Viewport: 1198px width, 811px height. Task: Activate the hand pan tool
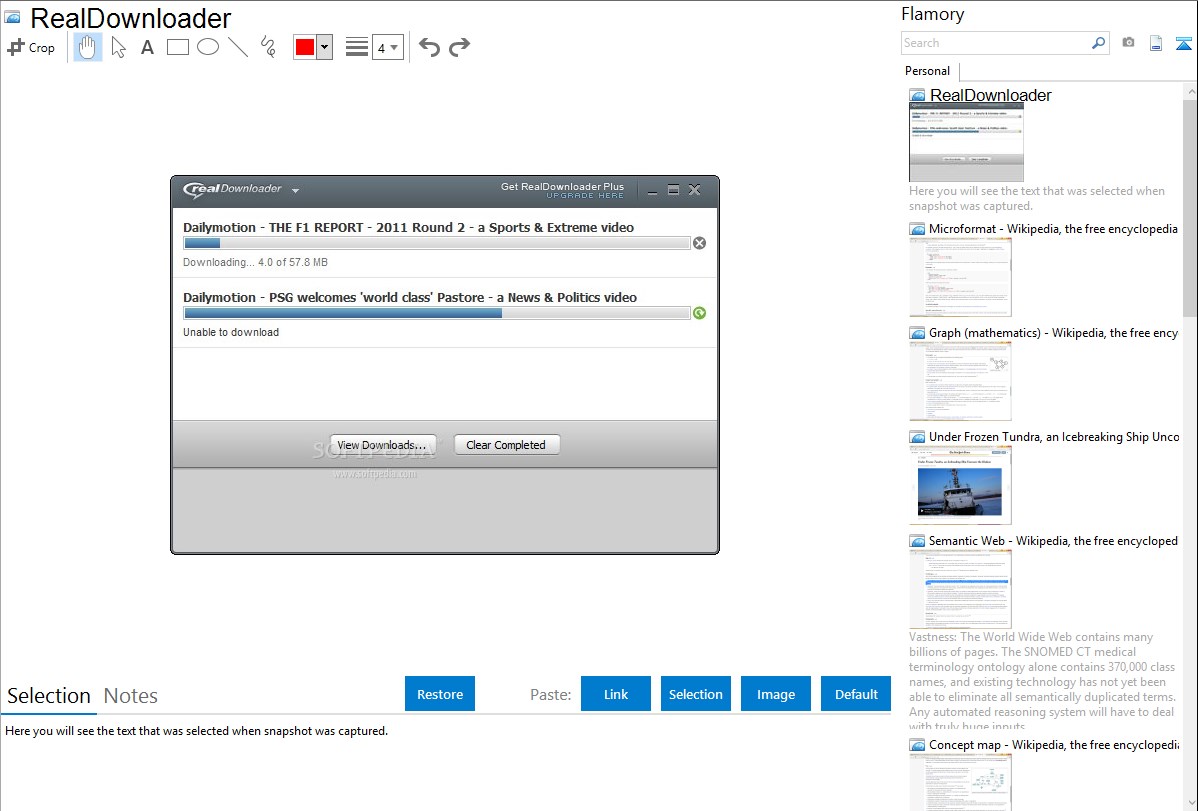pyautogui.click(x=88, y=47)
